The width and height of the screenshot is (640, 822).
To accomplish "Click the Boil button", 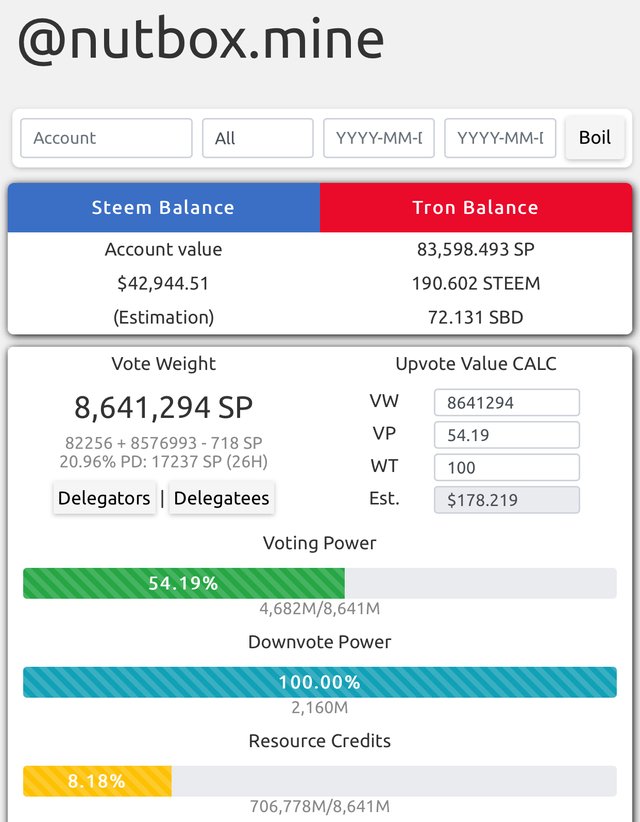I will (595, 138).
